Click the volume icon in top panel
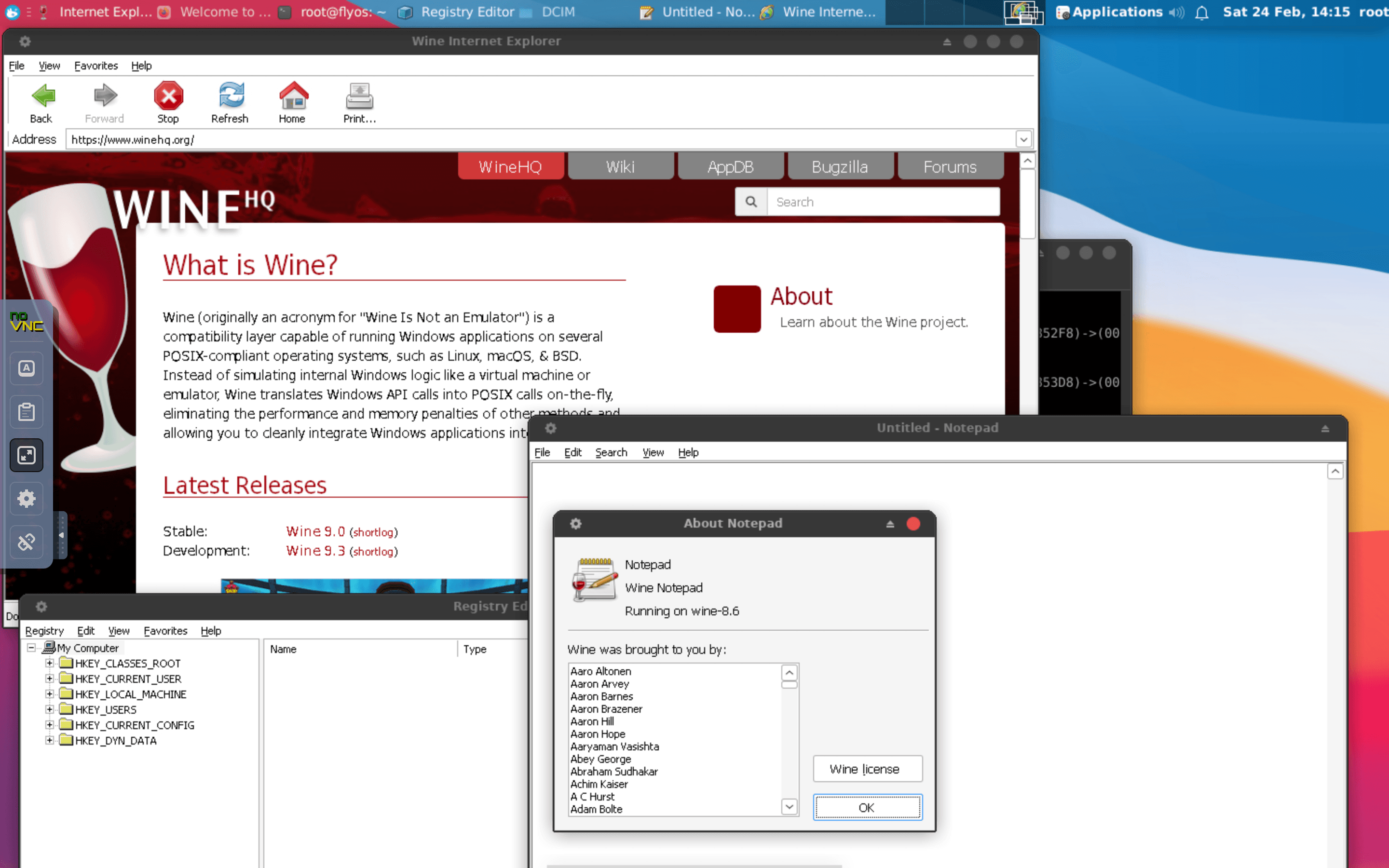 [1176, 12]
